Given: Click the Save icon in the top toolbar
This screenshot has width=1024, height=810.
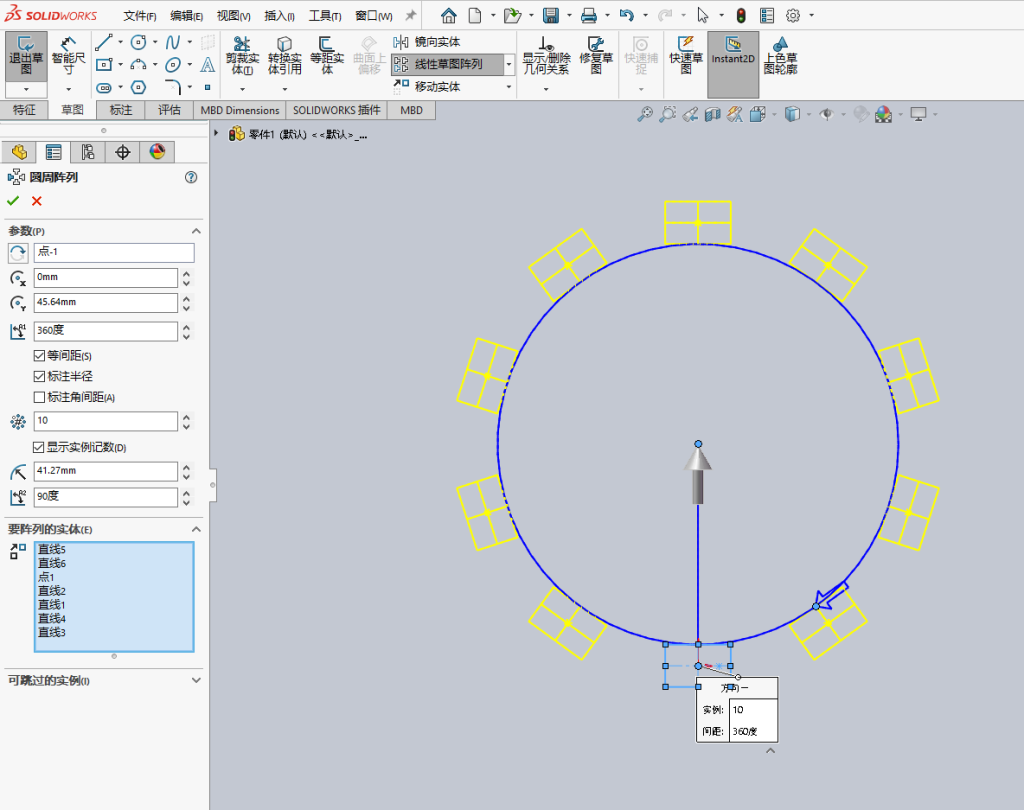Looking at the screenshot, I should coord(551,15).
